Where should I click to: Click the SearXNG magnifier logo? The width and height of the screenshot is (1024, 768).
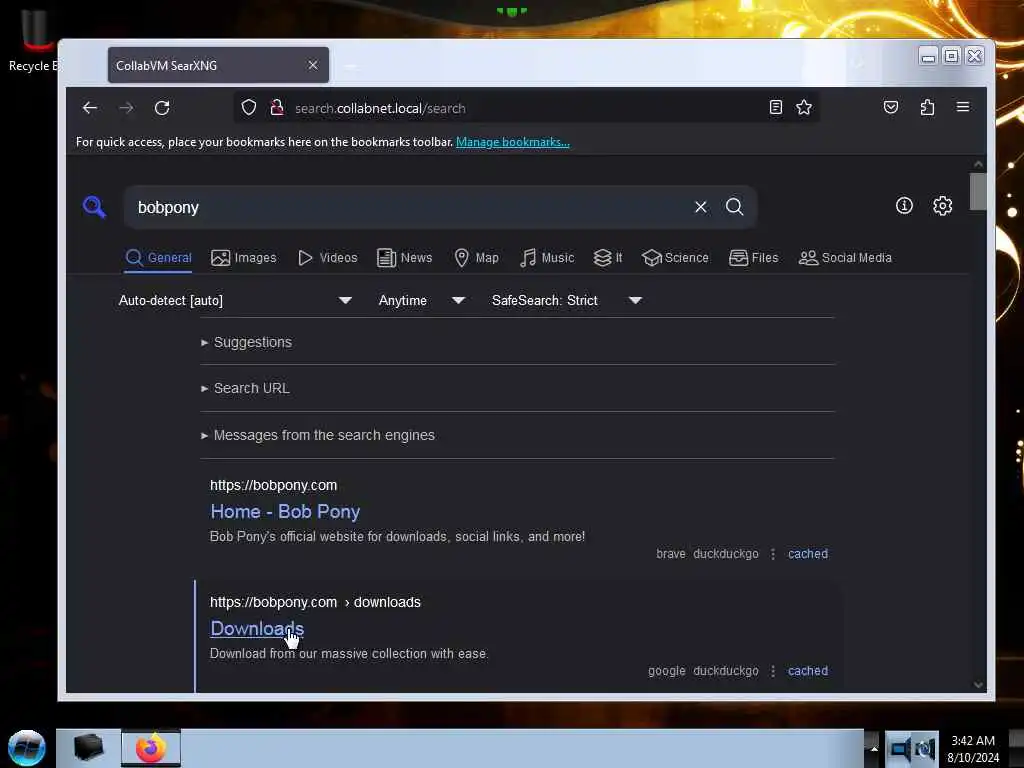pyautogui.click(x=94, y=207)
